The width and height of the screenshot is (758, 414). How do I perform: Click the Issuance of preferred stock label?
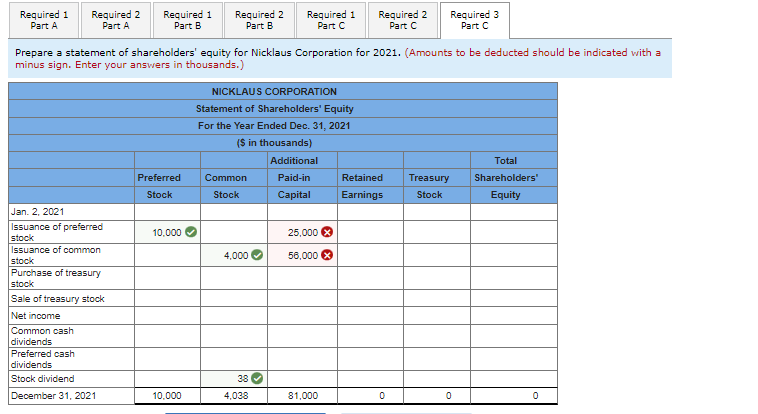pyautogui.click(x=57, y=232)
